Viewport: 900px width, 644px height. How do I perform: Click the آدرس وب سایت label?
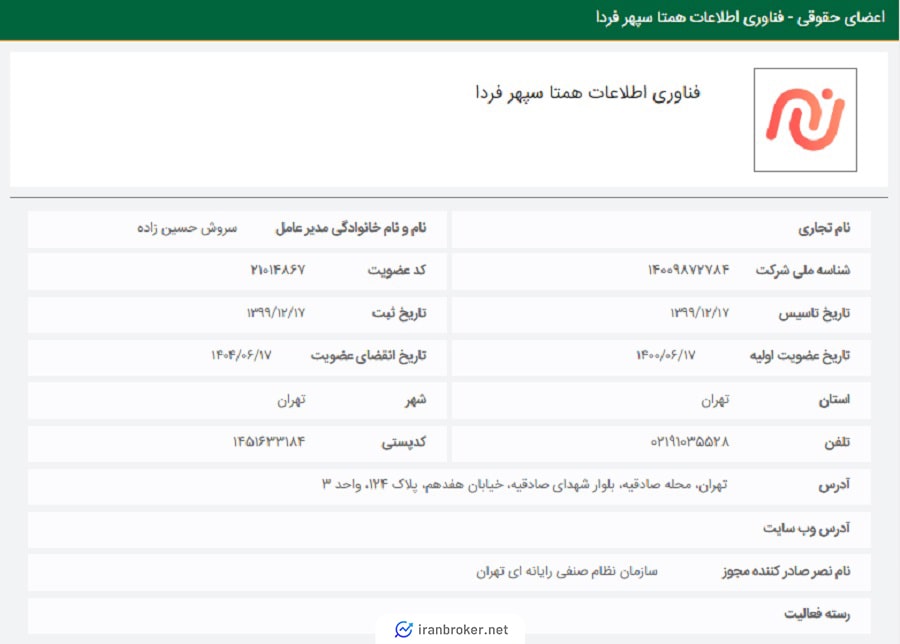[806, 528]
